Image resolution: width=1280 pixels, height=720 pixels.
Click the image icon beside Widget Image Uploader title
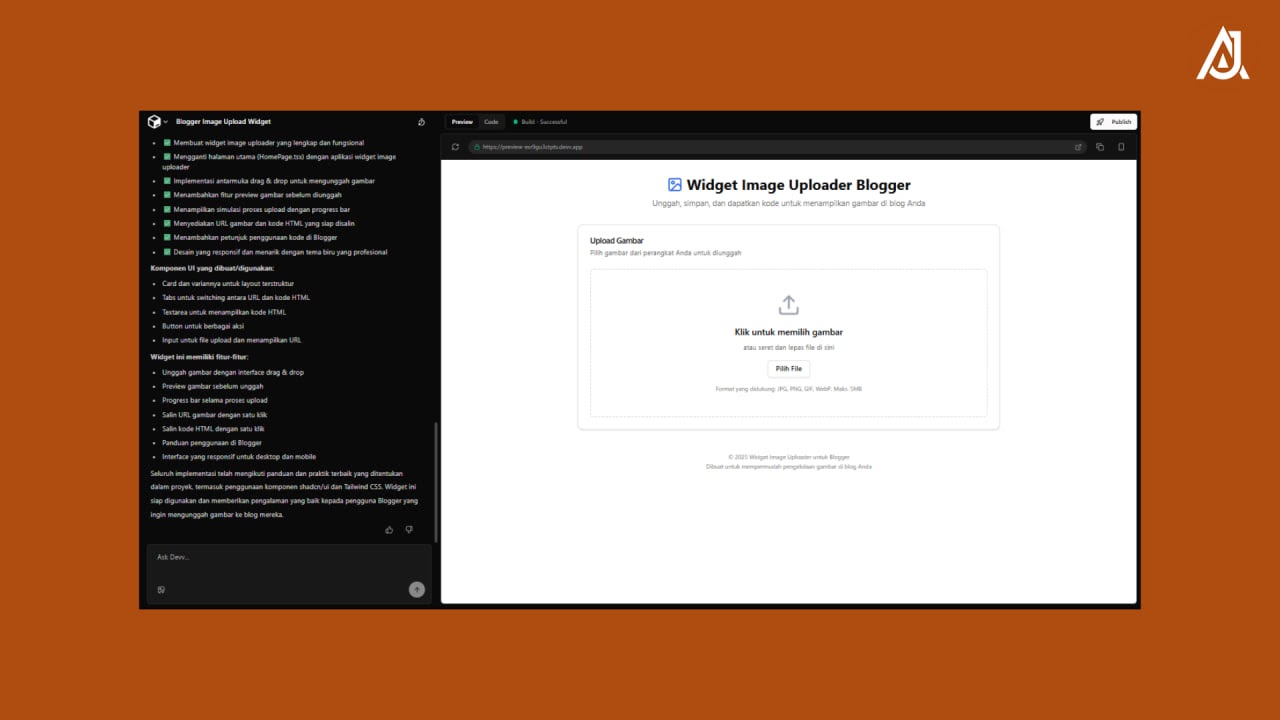point(674,185)
